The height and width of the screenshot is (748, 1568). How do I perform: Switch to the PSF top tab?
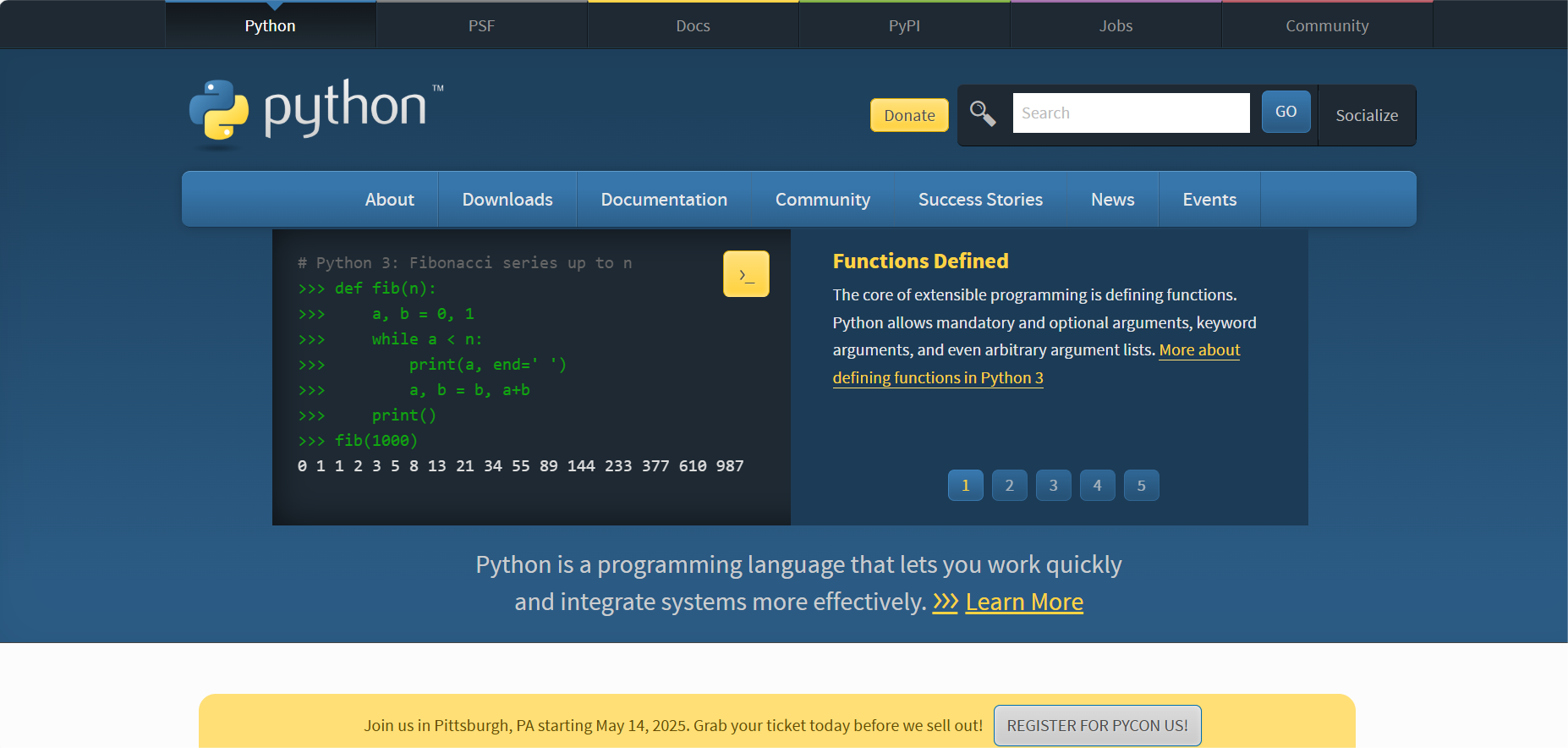[x=482, y=25]
